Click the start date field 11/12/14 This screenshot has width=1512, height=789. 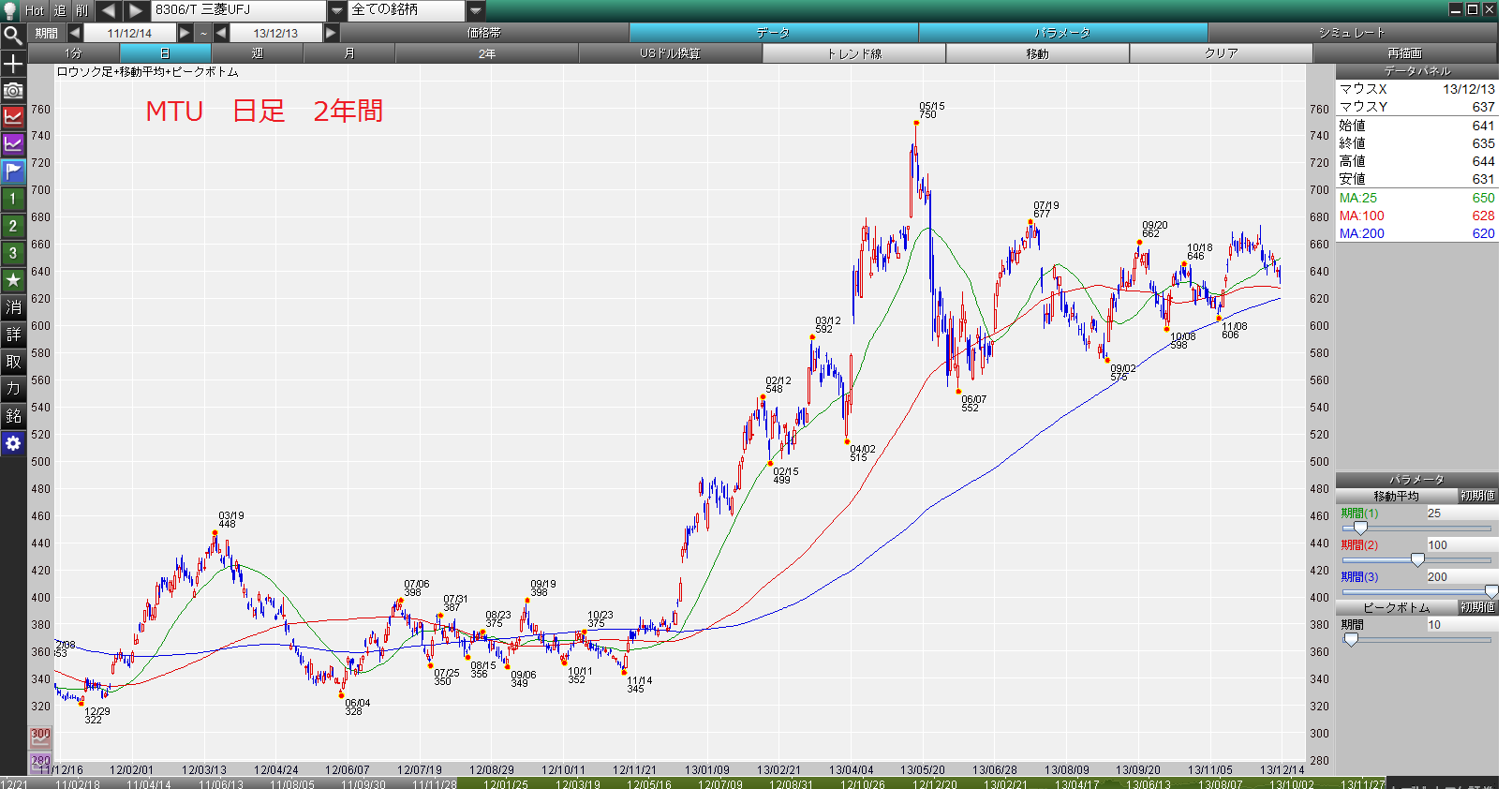coord(130,33)
